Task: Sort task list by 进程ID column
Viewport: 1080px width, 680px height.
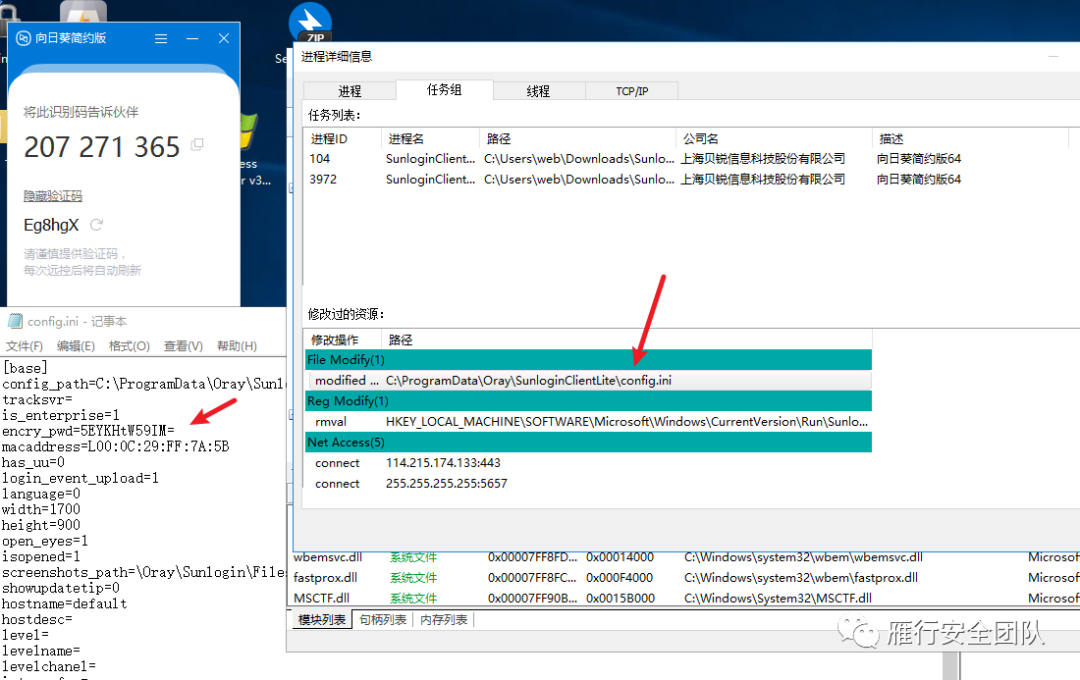Action: coord(343,138)
